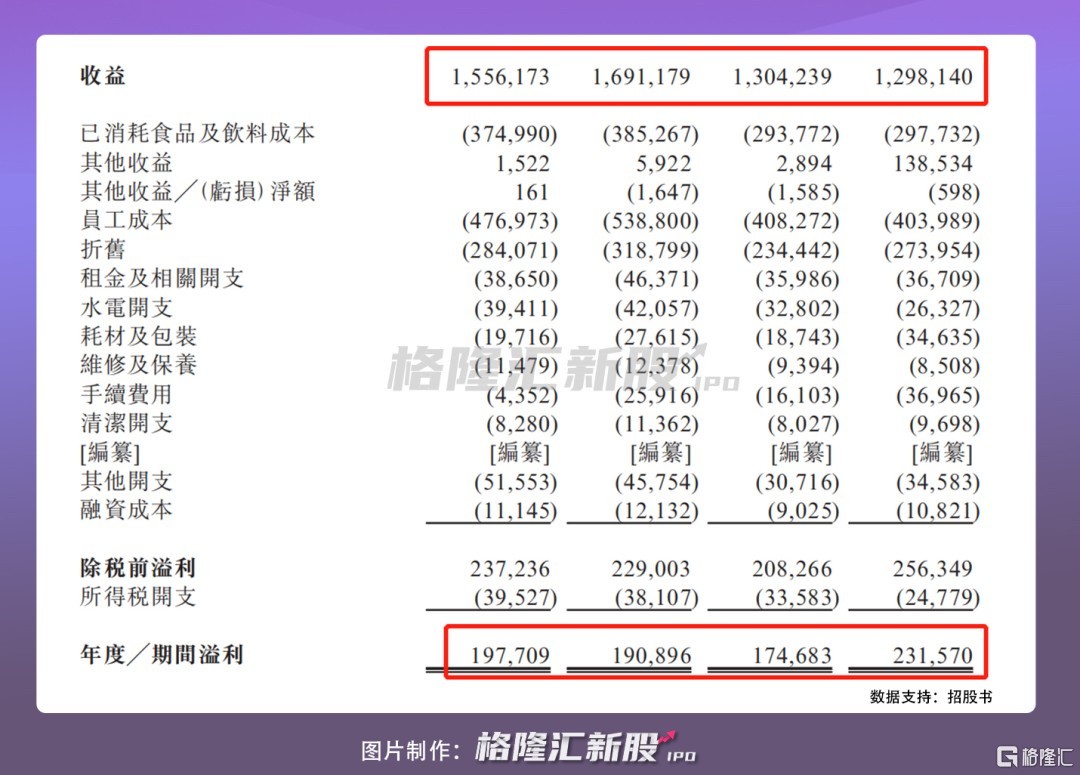1080x775 pixels.
Task: Click the pre-tax profit value 229,003
Action: [651, 569]
